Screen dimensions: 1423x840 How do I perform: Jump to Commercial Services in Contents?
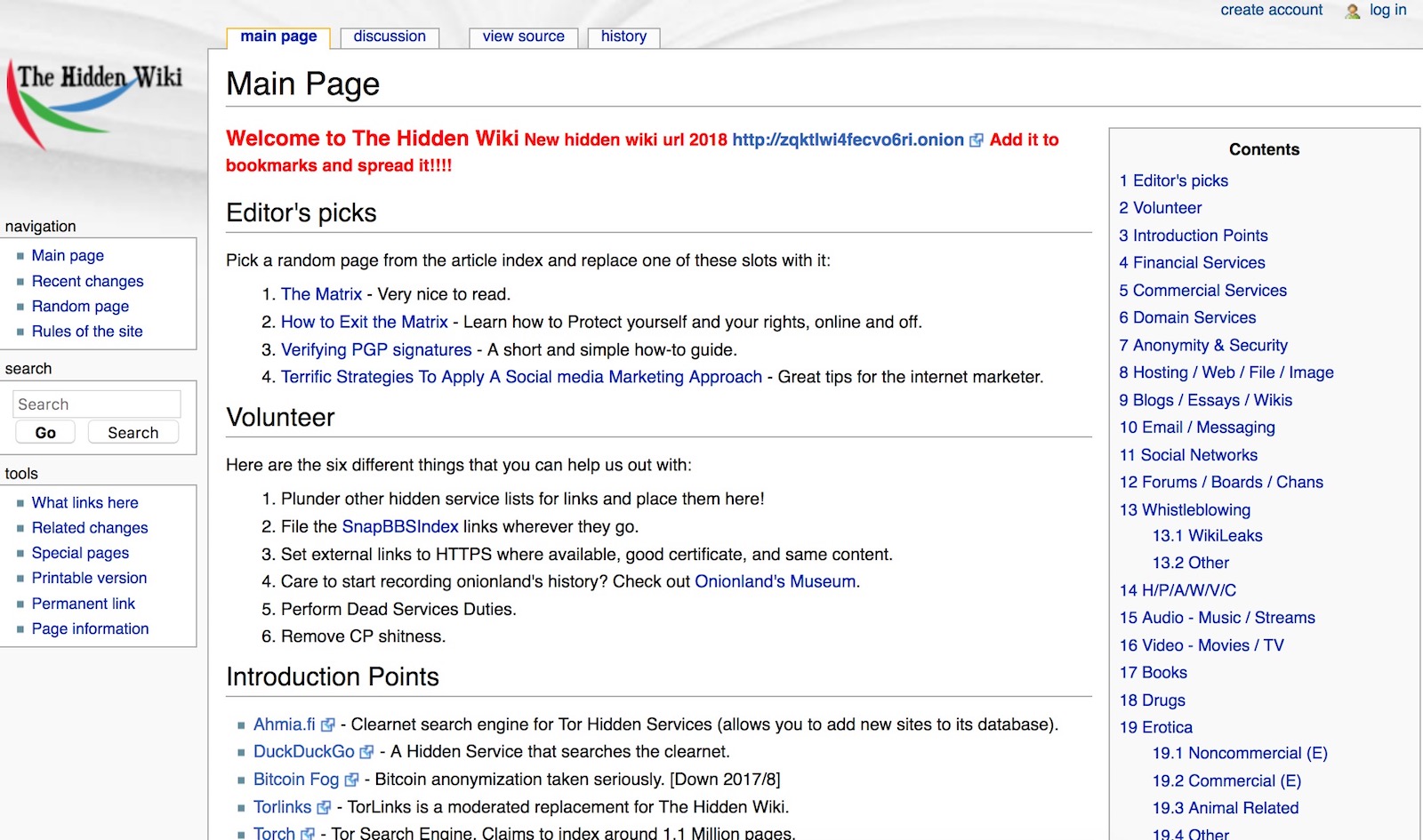pyautogui.click(x=1202, y=291)
